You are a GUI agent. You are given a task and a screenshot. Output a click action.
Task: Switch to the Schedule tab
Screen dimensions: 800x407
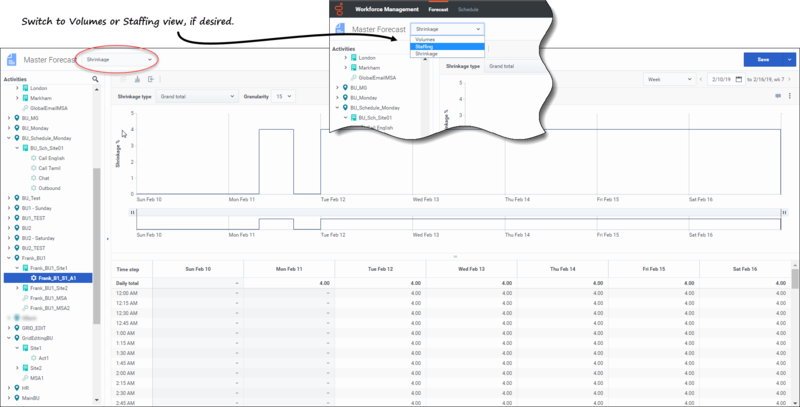click(468, 8)
